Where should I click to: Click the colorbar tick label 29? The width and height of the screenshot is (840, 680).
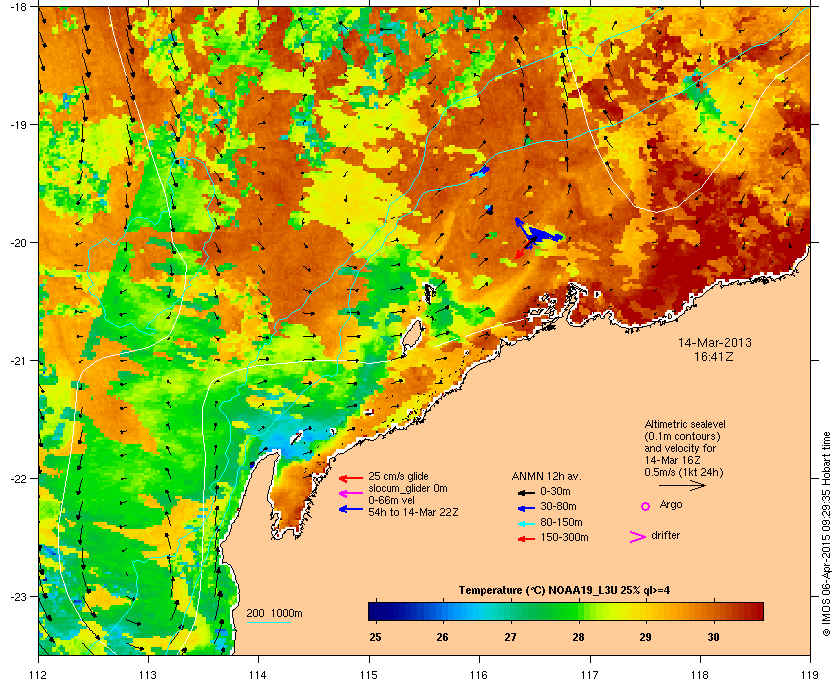[x=646, y=637]
